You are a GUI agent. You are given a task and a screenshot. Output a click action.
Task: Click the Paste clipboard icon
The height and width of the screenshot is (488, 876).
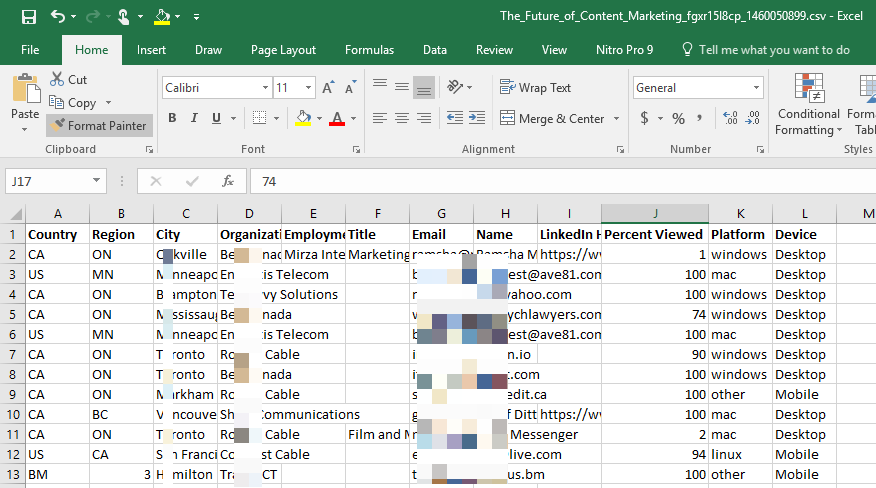pos(26,89)
